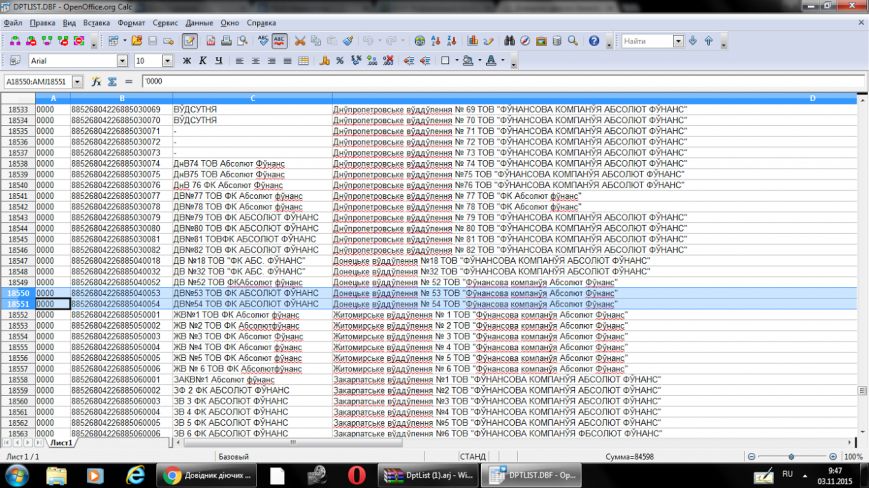The width and height of the screenshot is (869, 488).
Task: Click the Zoom magnifier icon
Action: pyautogui.click(x=573, y=41)
